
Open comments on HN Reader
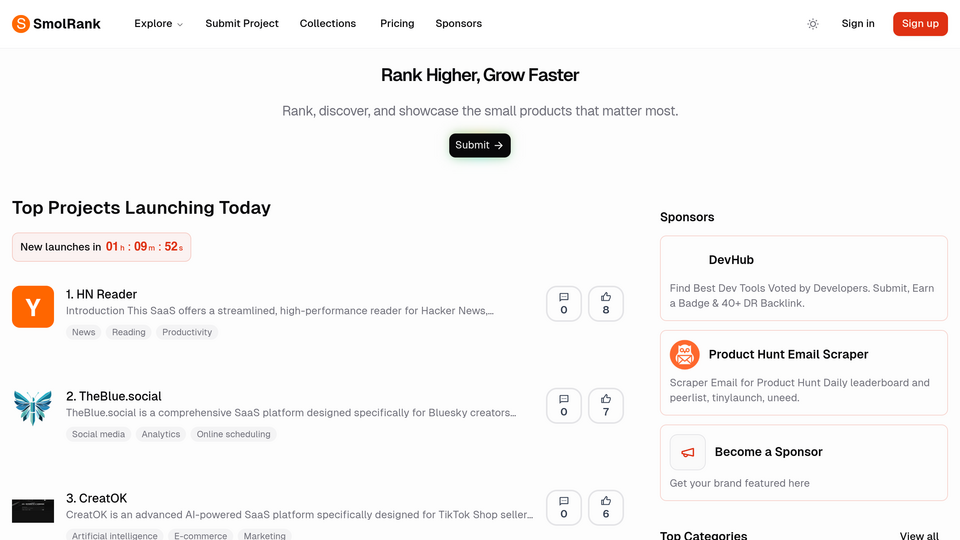(564, 304)
